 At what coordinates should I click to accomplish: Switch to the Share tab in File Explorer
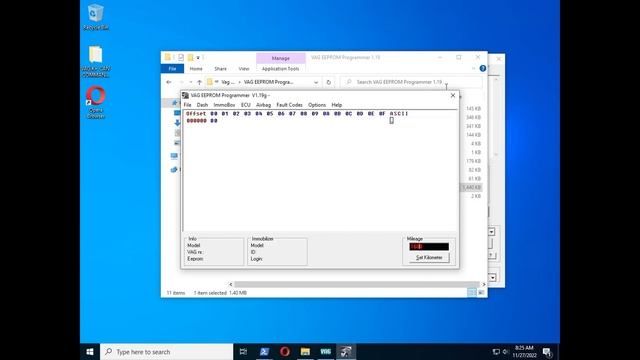point(220,69)
